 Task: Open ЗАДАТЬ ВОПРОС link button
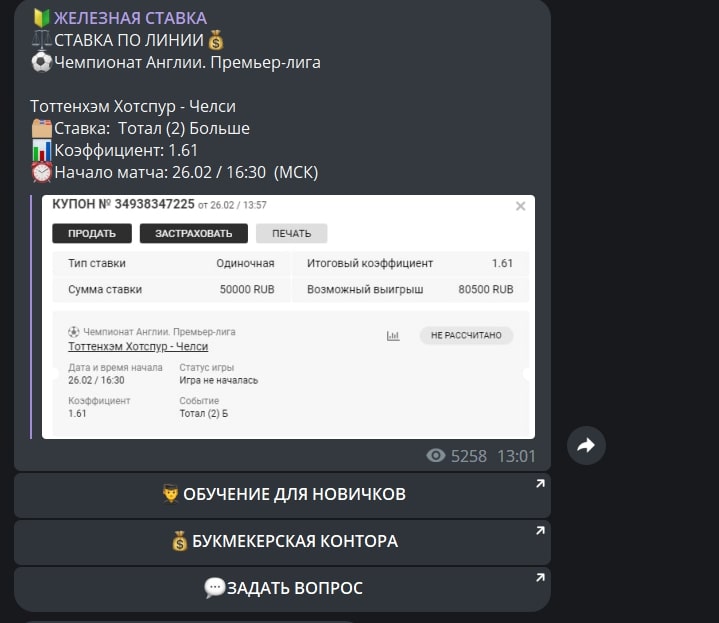click(282, 589)
